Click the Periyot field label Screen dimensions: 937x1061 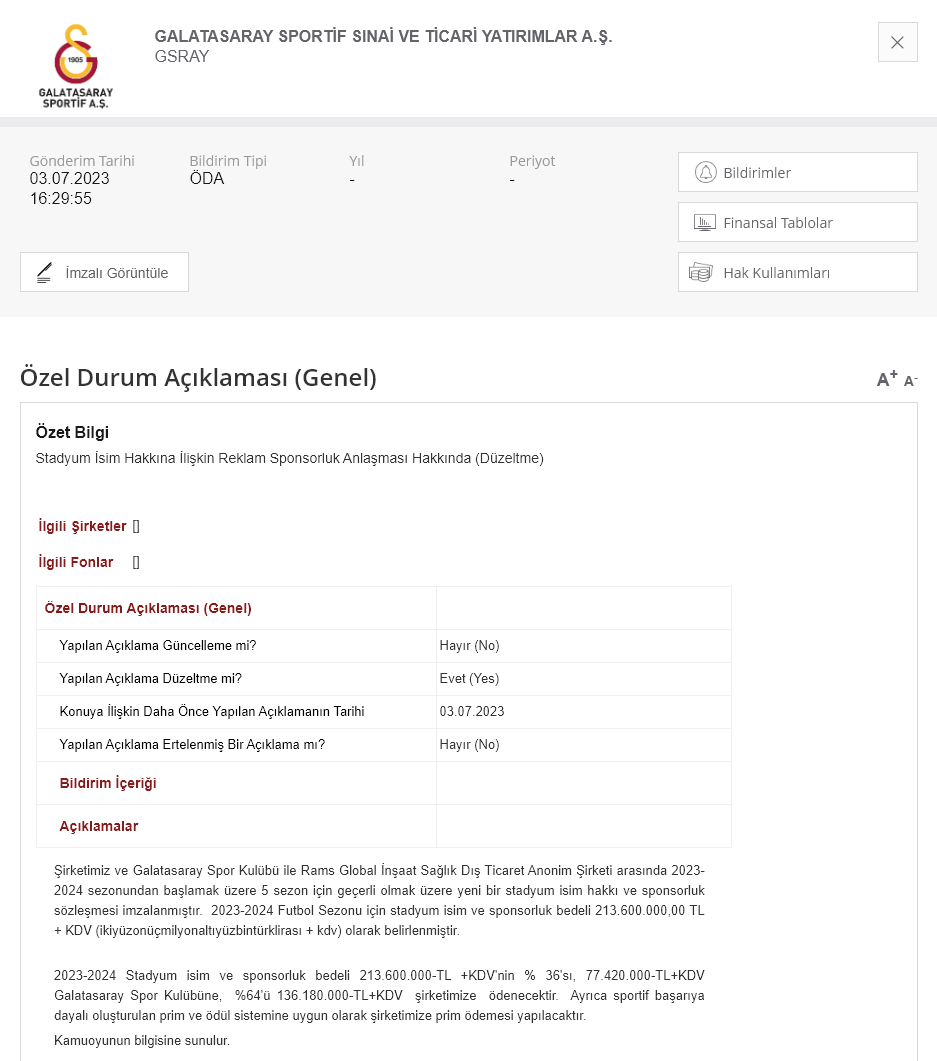532,161
